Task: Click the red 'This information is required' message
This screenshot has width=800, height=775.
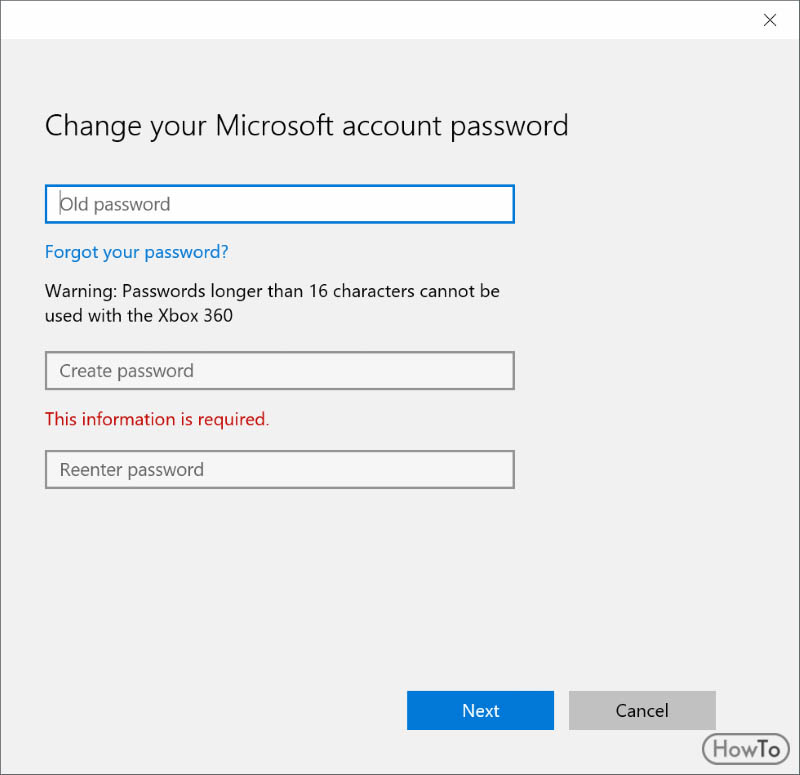Action: [x=157, y=419]
